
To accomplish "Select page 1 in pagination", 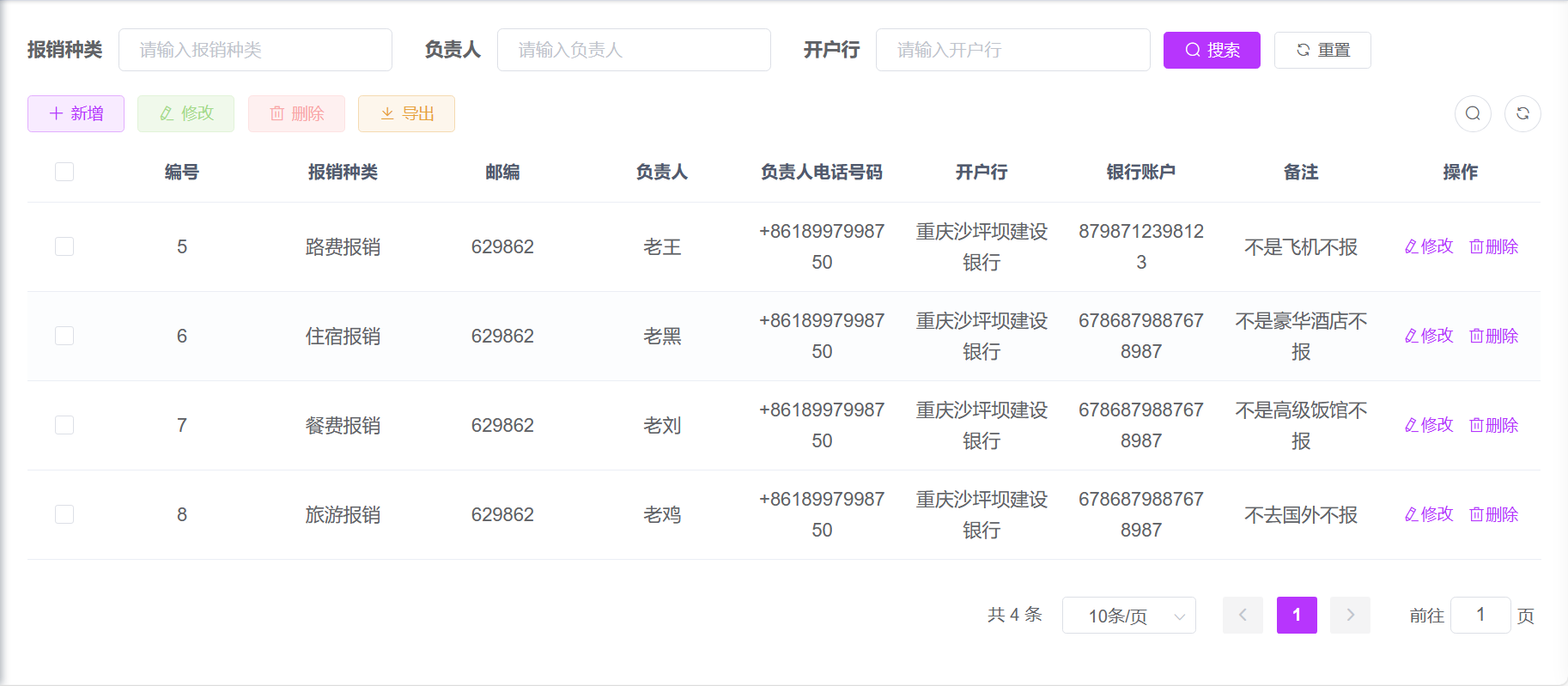I will click(1297, 616).
